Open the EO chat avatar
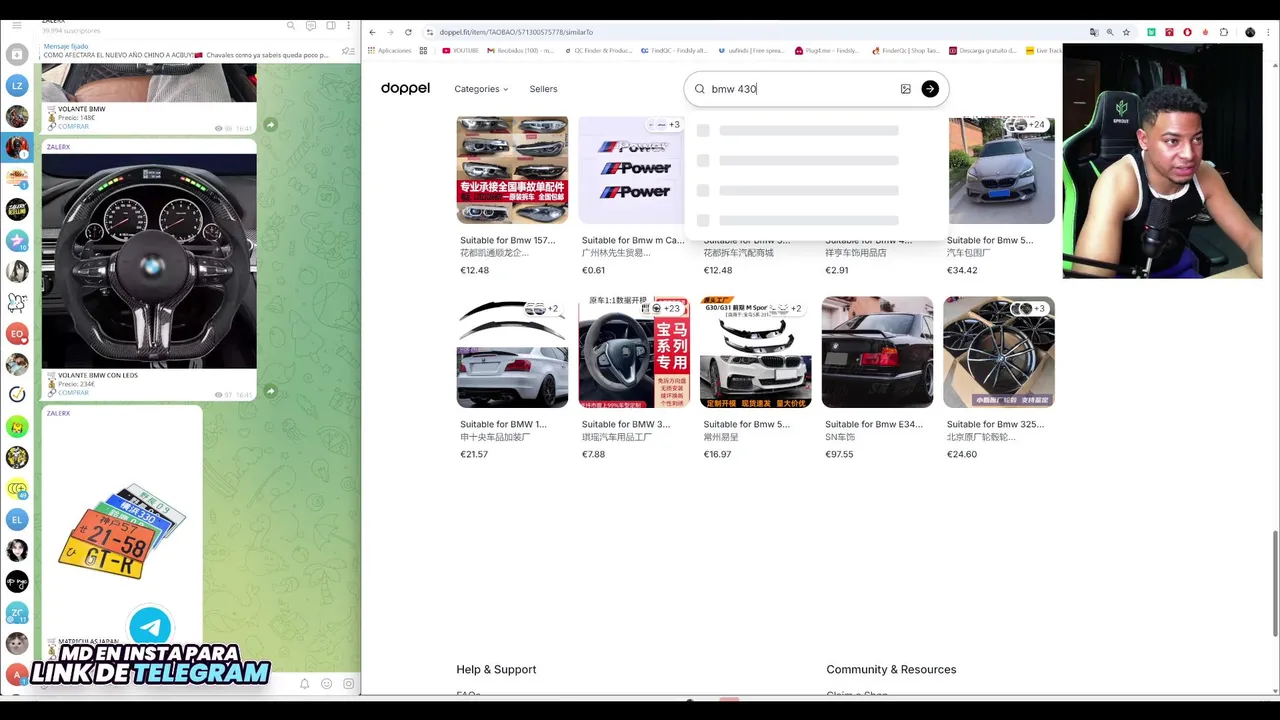1280x720 pixels. tap(17, 333)
